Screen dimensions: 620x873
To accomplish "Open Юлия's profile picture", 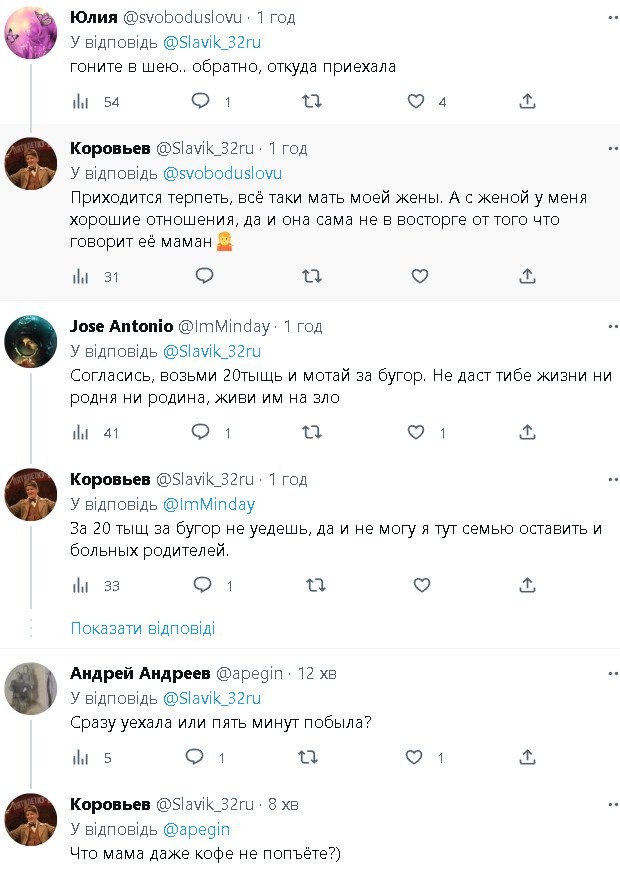I will 30,32.
